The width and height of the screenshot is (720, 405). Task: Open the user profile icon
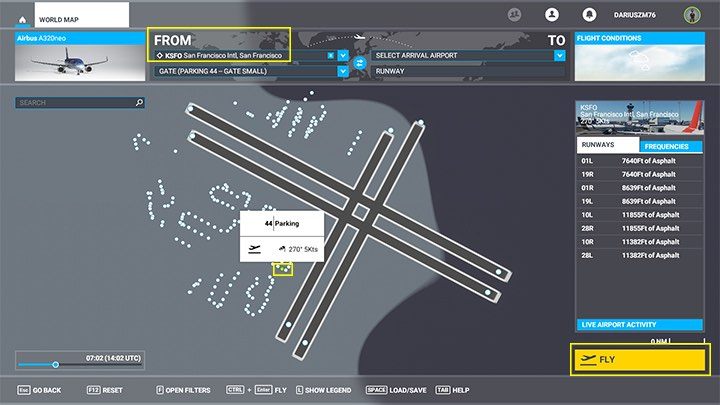[x=550, y=15]
